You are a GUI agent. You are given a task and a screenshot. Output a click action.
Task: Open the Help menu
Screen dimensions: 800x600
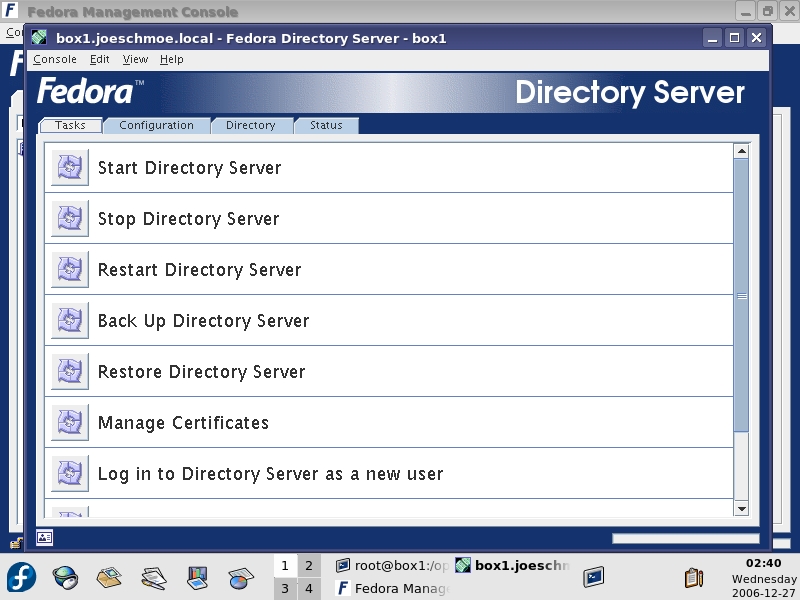[172, 60]
